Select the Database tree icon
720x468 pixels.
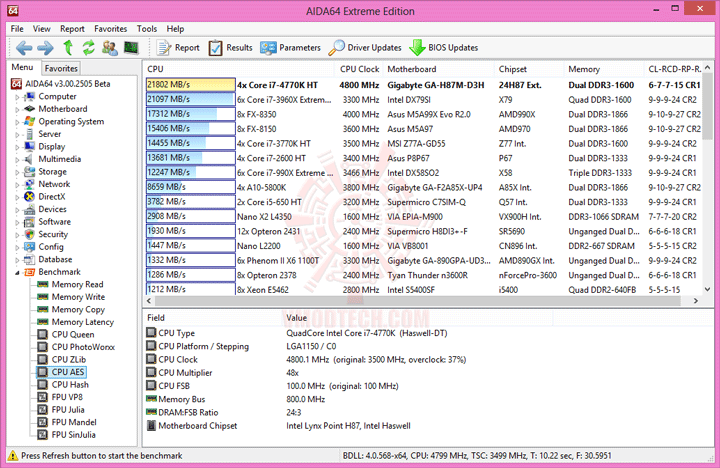[29, 259]
